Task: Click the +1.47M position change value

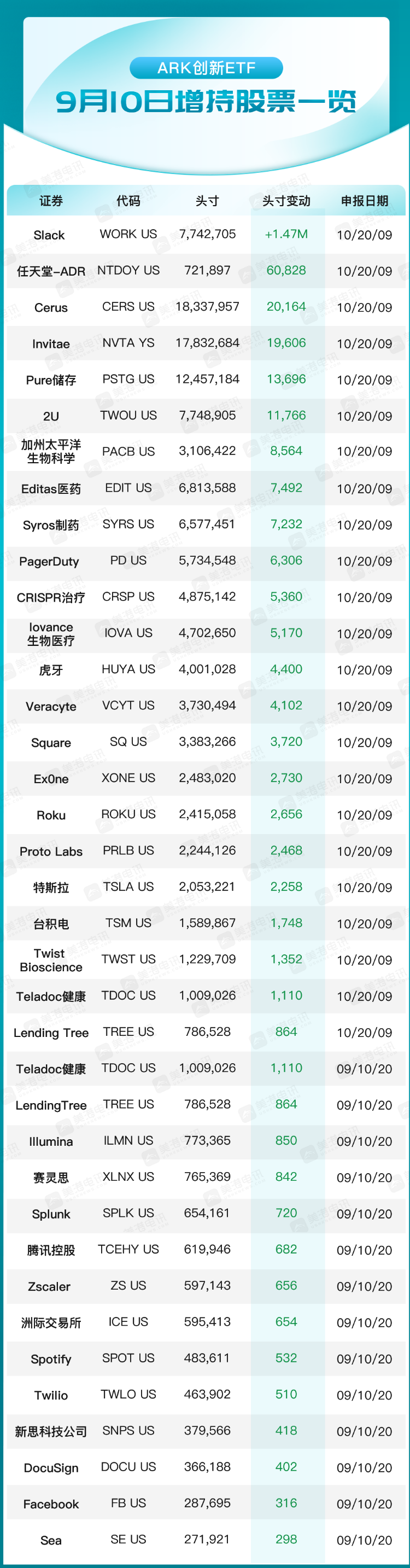Action: click(x=286, y=234)
